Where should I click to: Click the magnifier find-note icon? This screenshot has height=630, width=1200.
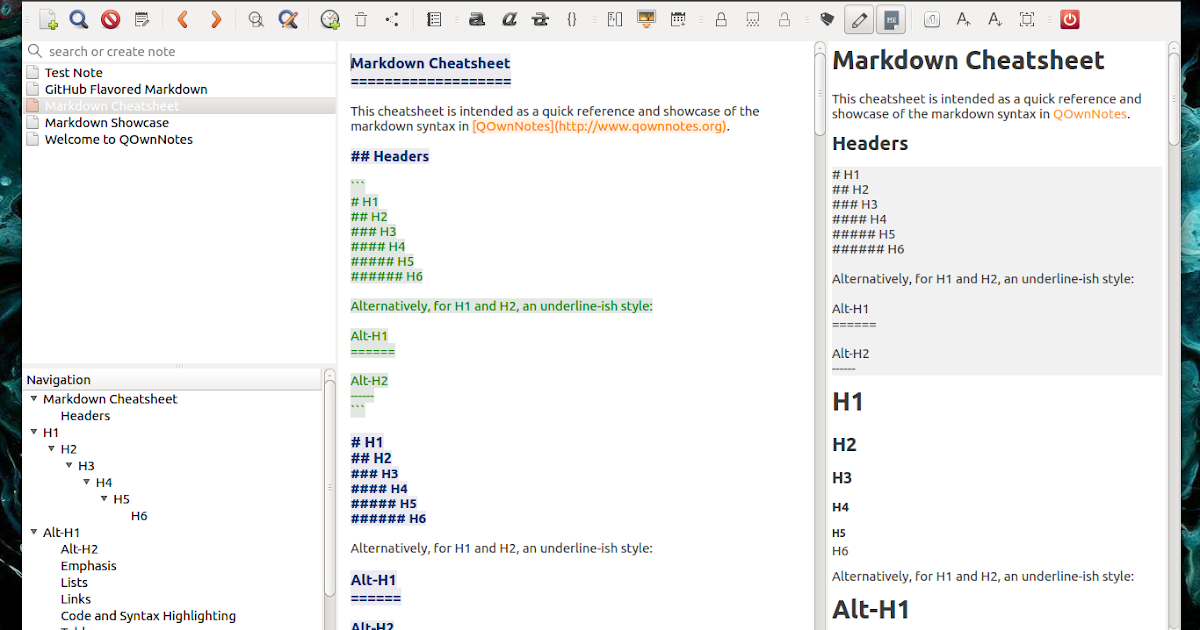coord(79,19)
